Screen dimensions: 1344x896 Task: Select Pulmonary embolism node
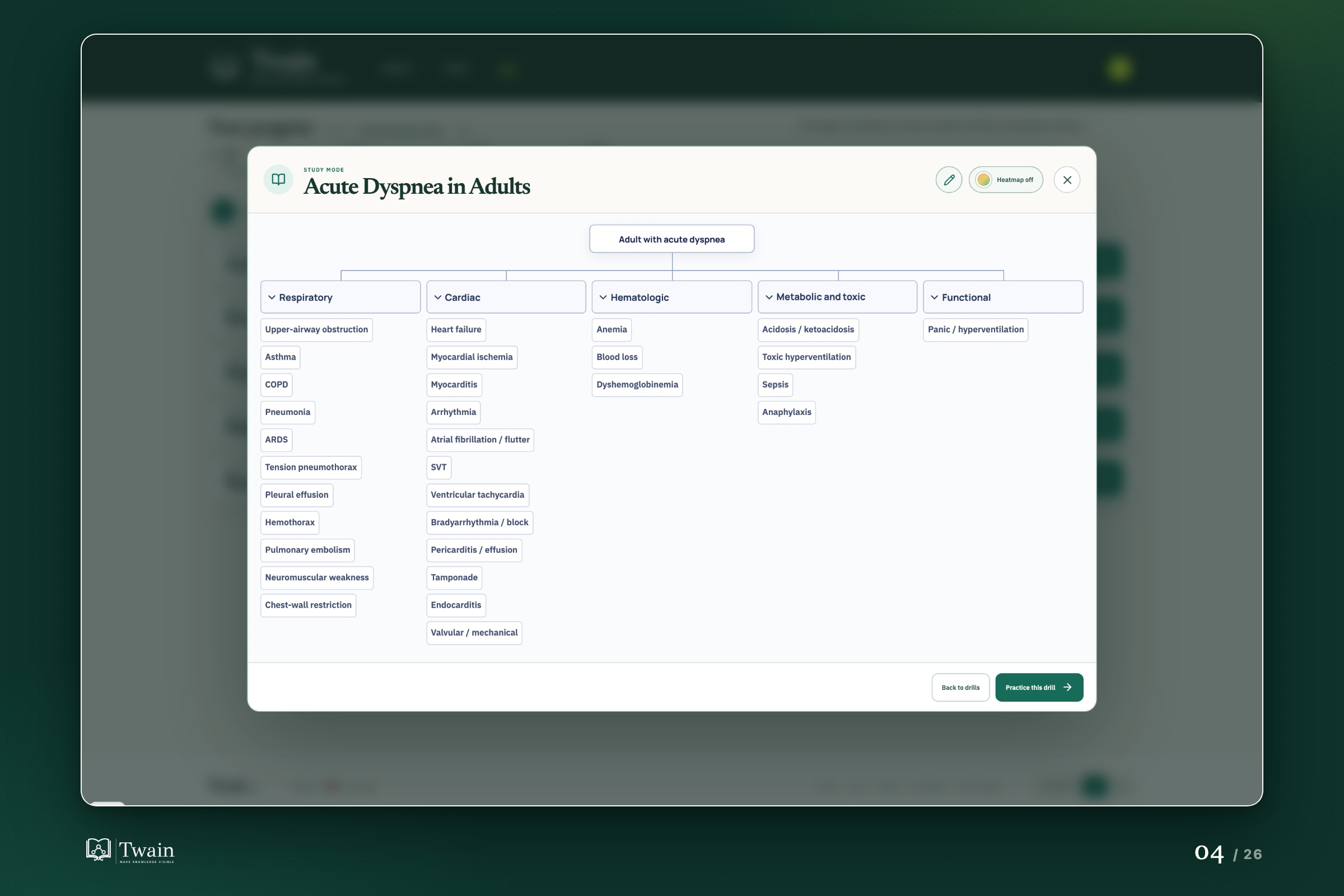(307, 550)
